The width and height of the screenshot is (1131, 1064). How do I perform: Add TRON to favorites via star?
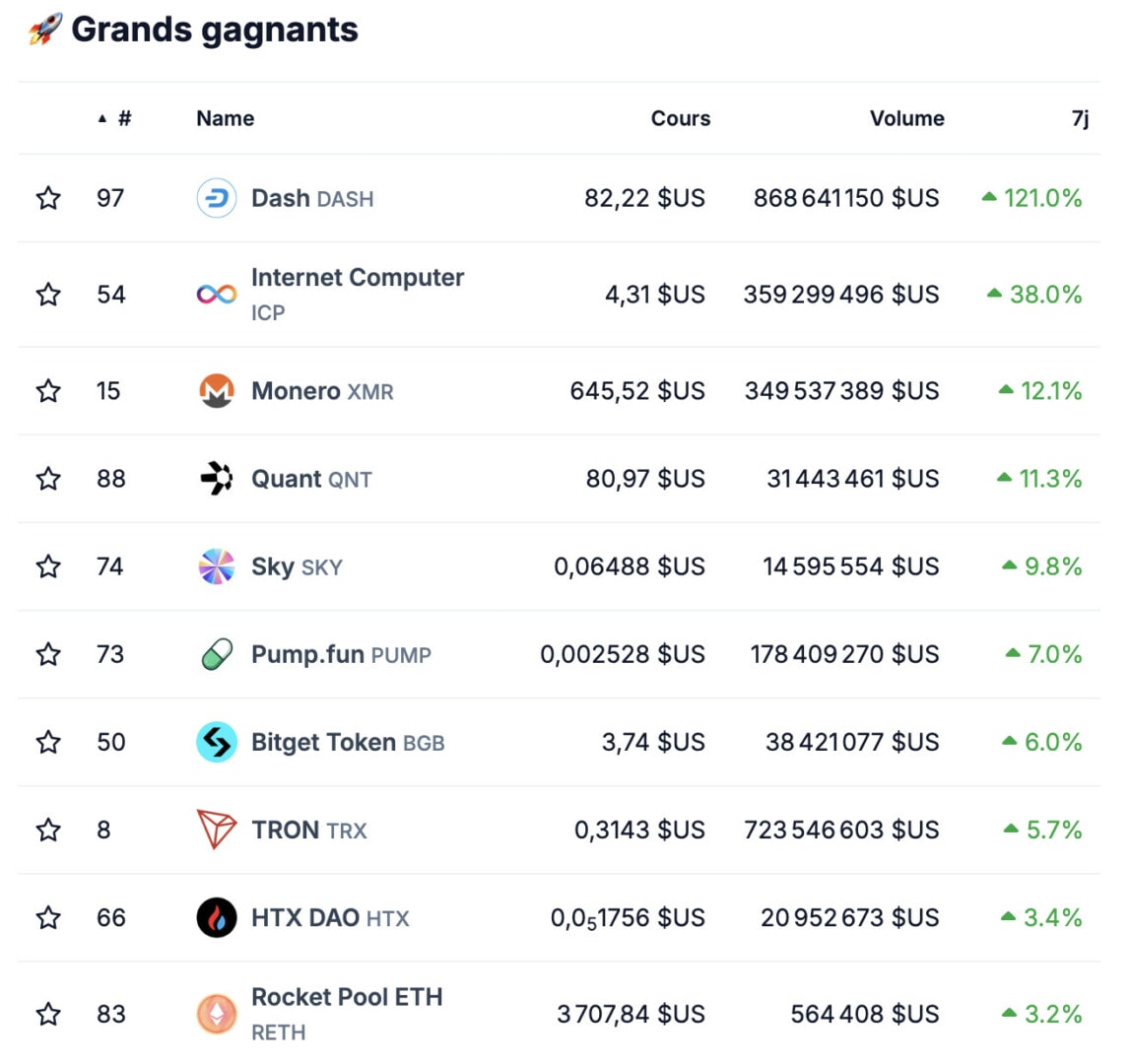[47, 830]
